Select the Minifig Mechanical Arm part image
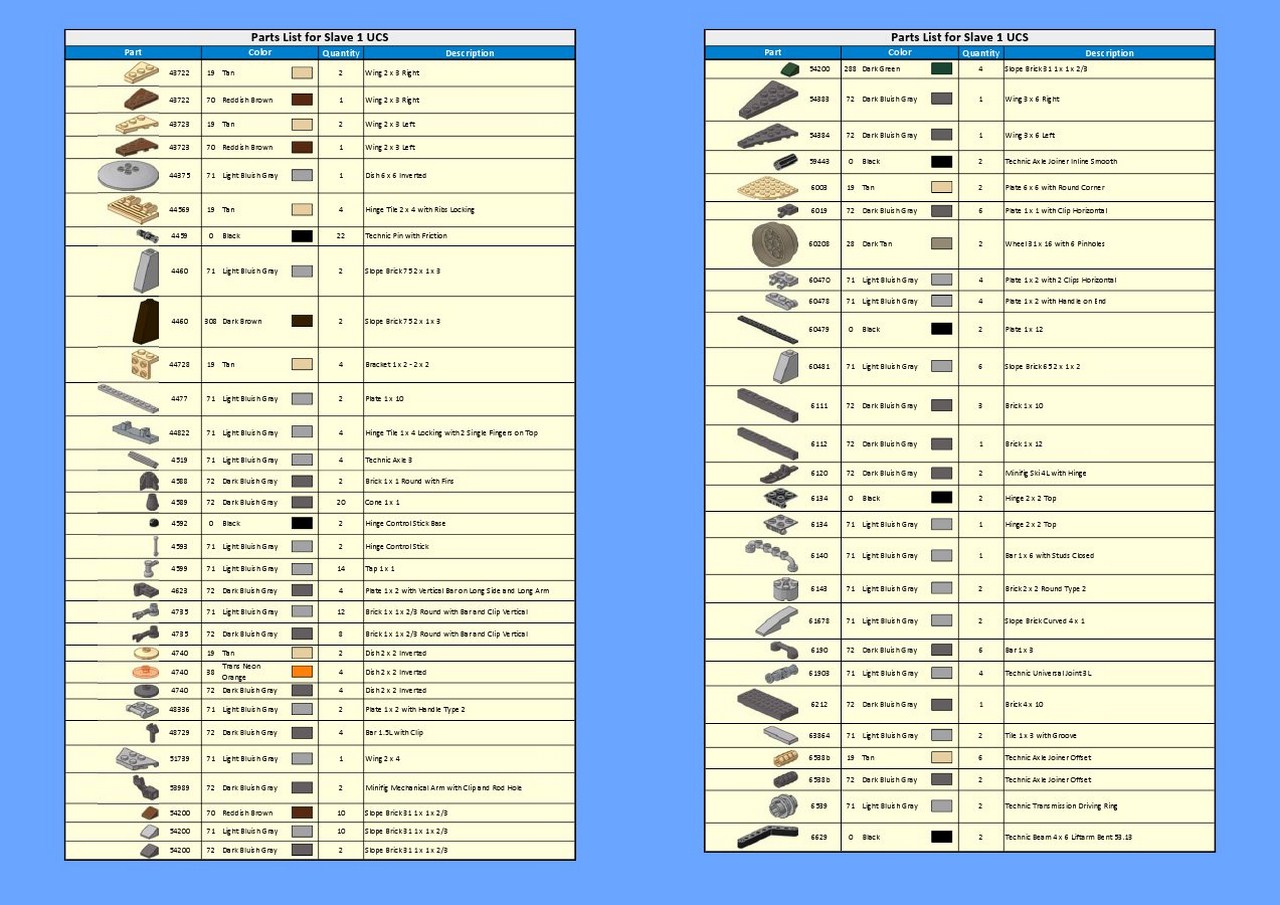 (x=146, y=787)
